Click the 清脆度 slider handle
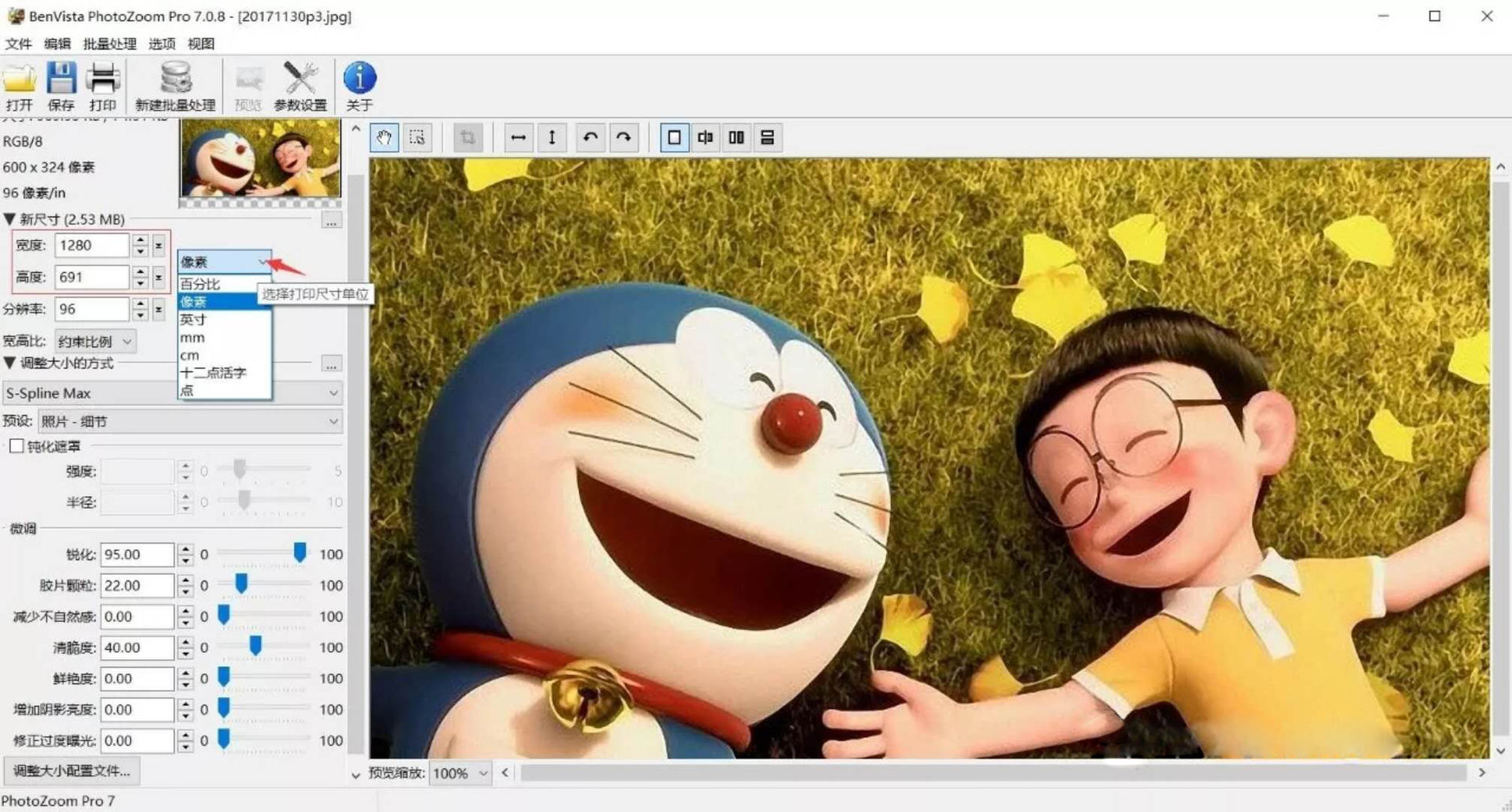Screen dimensions: 1512x812 [x=255, y=646]
